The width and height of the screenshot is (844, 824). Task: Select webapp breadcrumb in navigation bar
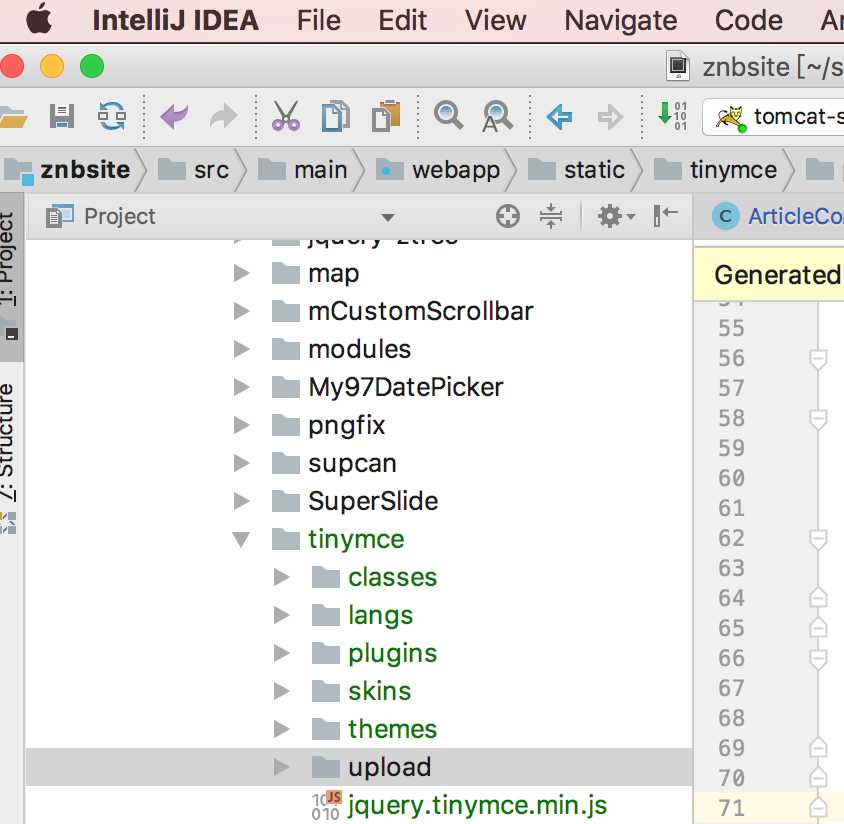pos(438,170)
